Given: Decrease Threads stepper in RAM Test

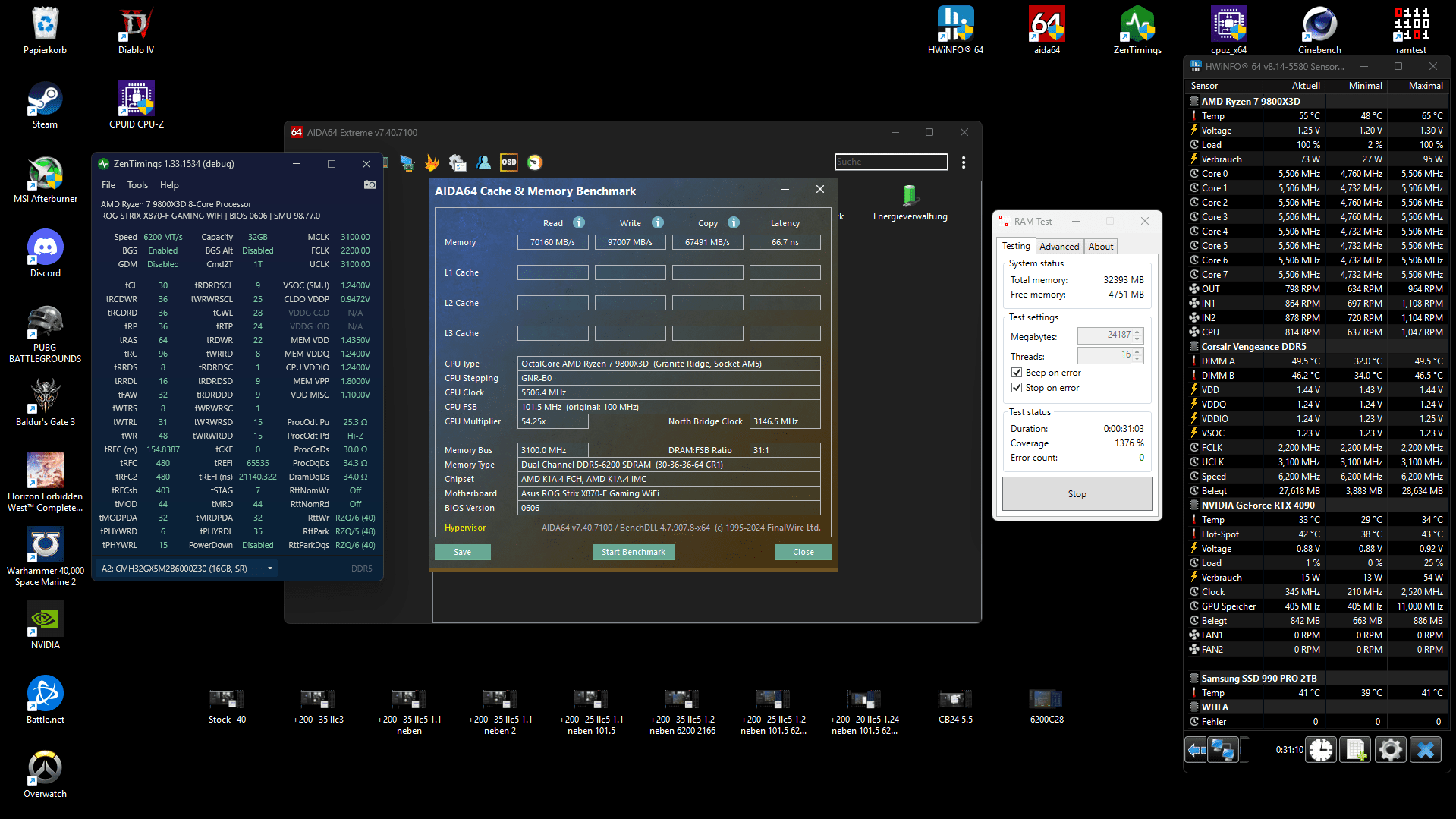Looking at the screenshot, I should pos(1137,358).
